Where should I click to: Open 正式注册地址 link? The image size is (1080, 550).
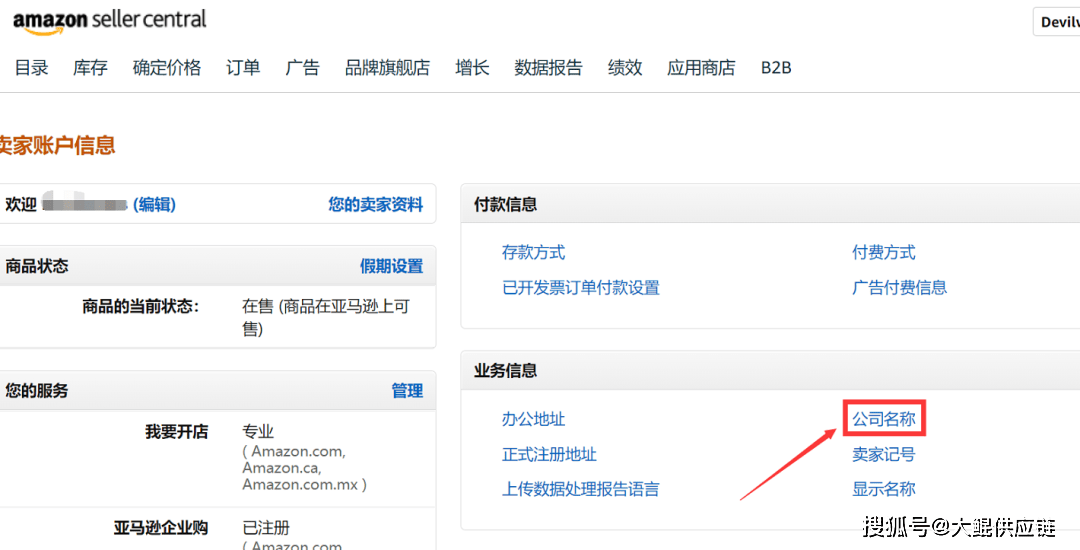coord(550,454)
